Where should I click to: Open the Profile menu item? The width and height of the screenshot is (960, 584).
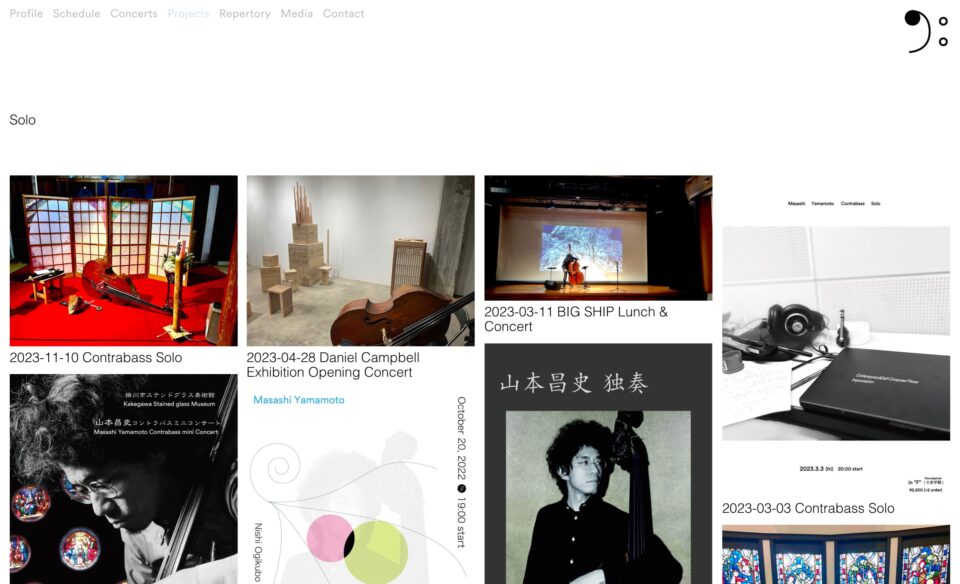pos(26,14)
